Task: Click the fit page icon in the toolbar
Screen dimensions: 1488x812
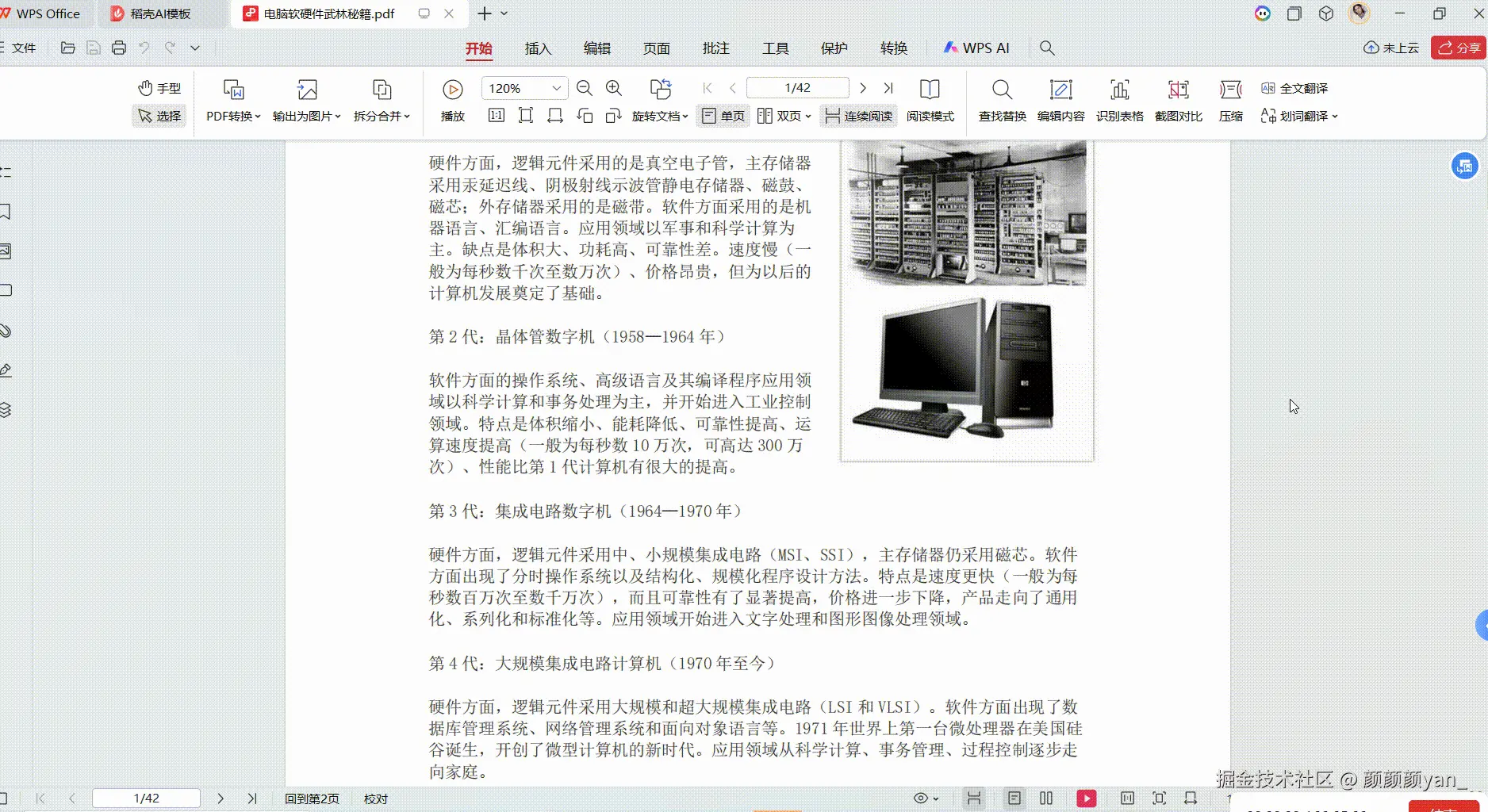Action: 526,116
